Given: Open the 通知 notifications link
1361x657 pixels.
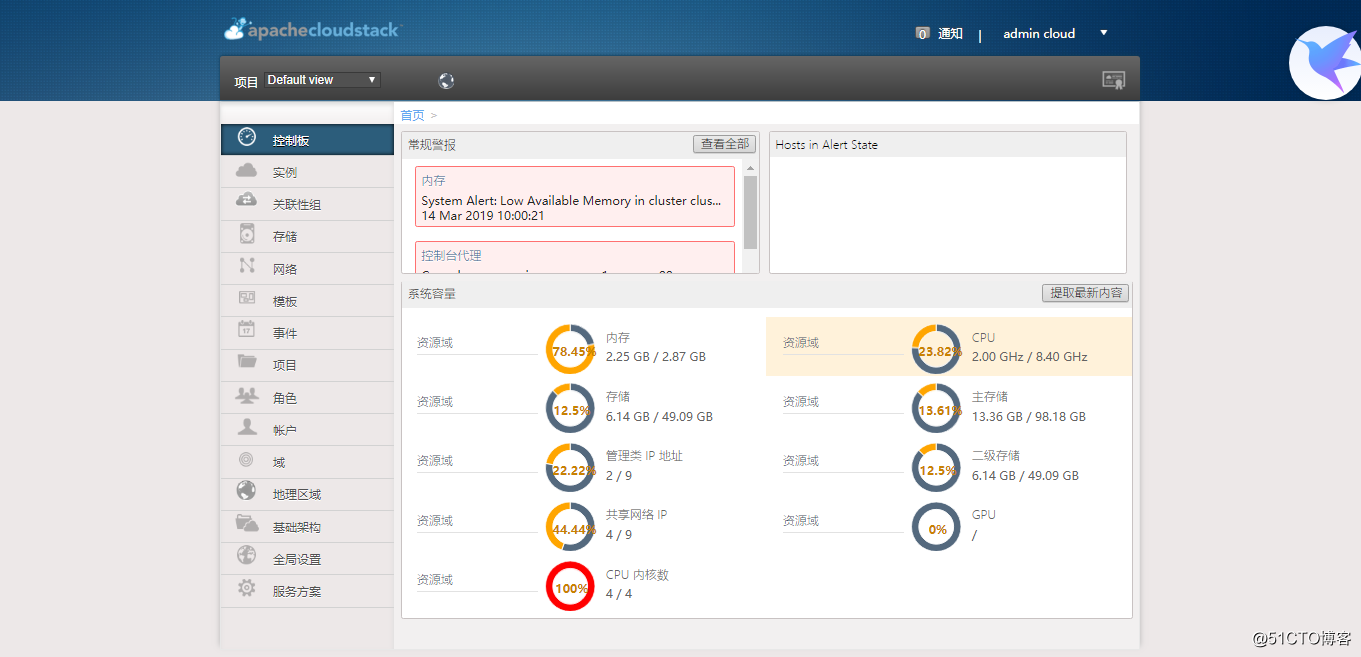Looking at the screenshot, I should [950, 34].
